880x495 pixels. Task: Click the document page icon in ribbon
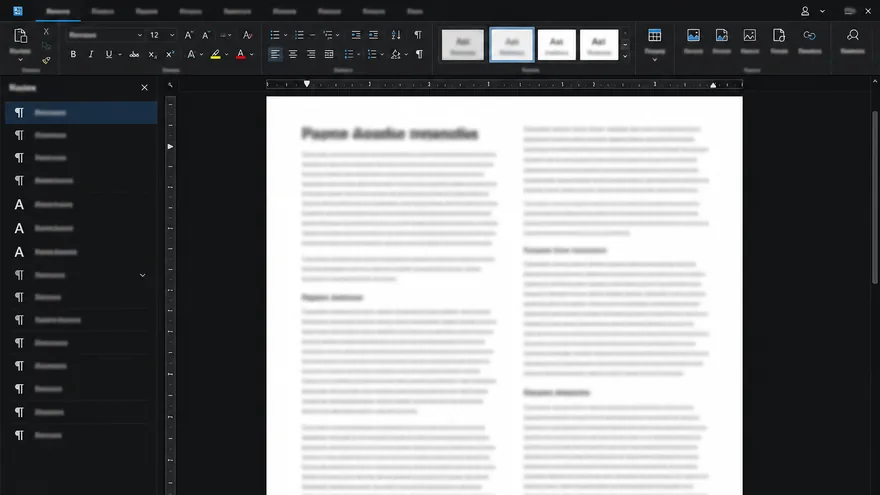click(x=778, y=35)
